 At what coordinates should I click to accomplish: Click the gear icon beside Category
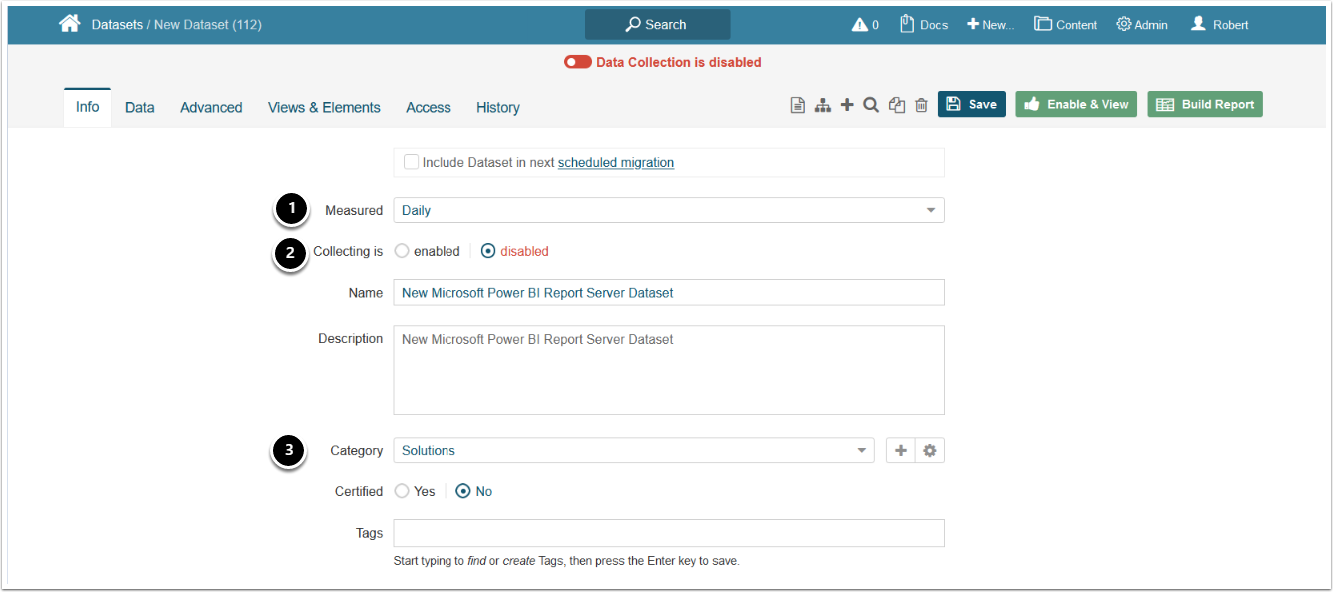tap(930, 451)
